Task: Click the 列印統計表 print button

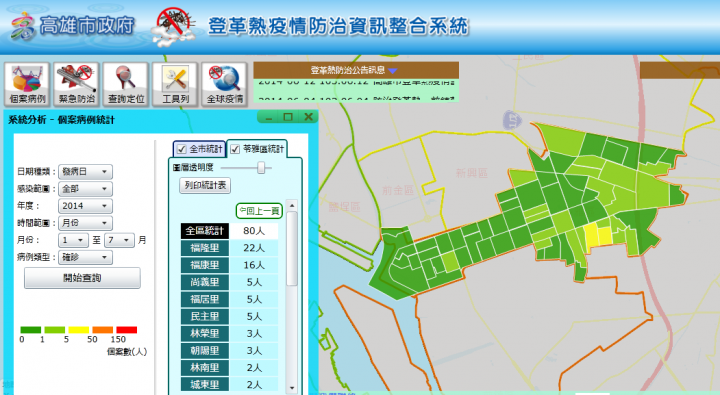Action: (x=205, y=186)
